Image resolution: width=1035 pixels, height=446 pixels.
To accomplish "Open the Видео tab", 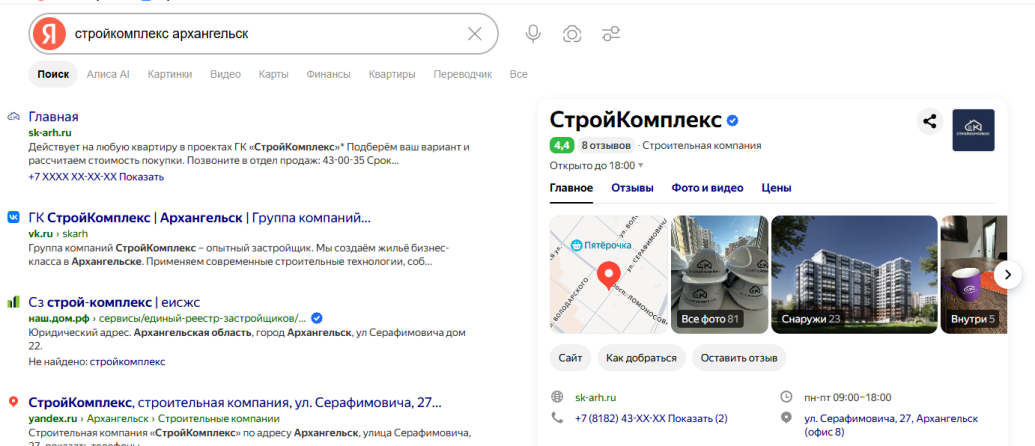I will (225, 75).
